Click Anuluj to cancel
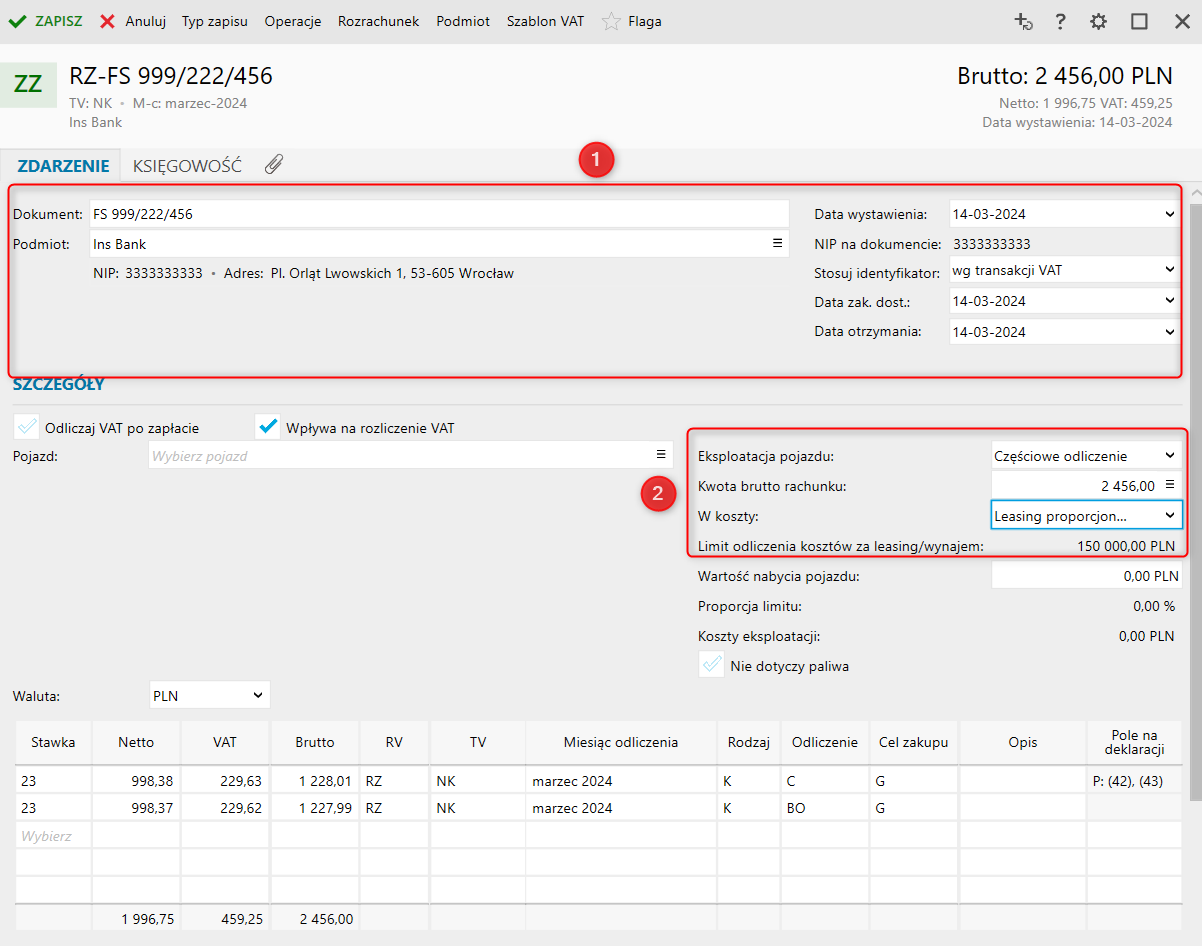The width and height of the screenshot is (1202, 946). (x=134, y=21)
